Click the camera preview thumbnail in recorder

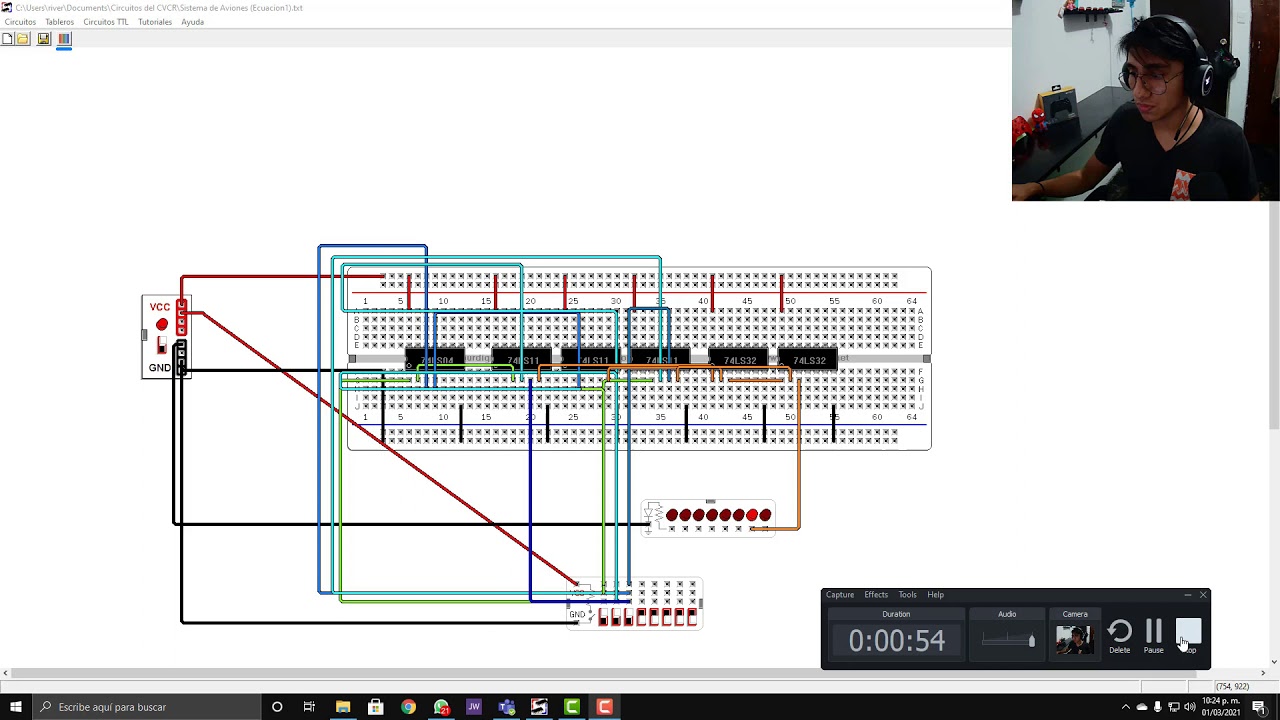[x=1075, y=639]
